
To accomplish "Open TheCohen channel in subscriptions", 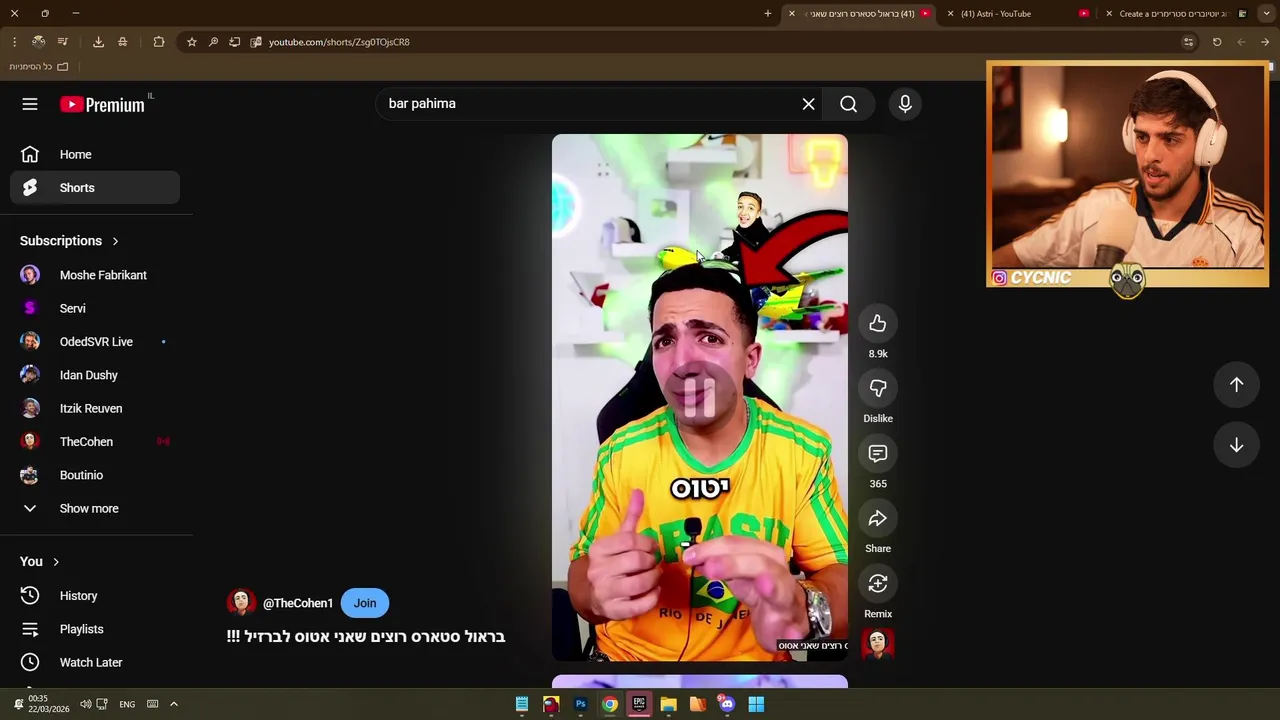I will point(95,442).
